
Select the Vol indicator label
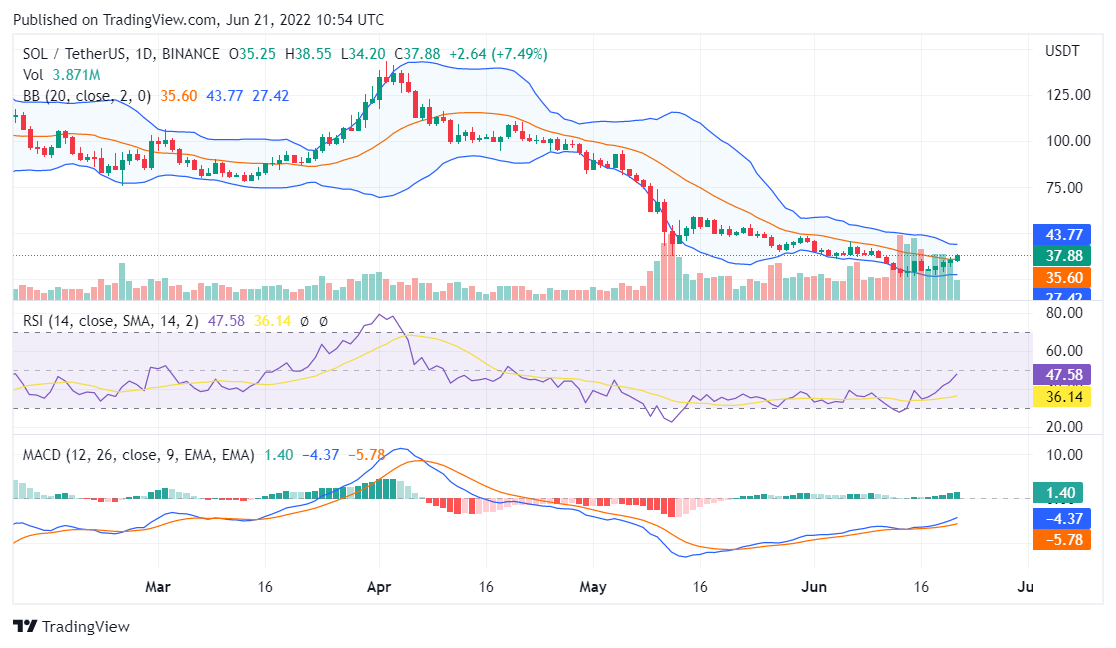tap(33, 75)
